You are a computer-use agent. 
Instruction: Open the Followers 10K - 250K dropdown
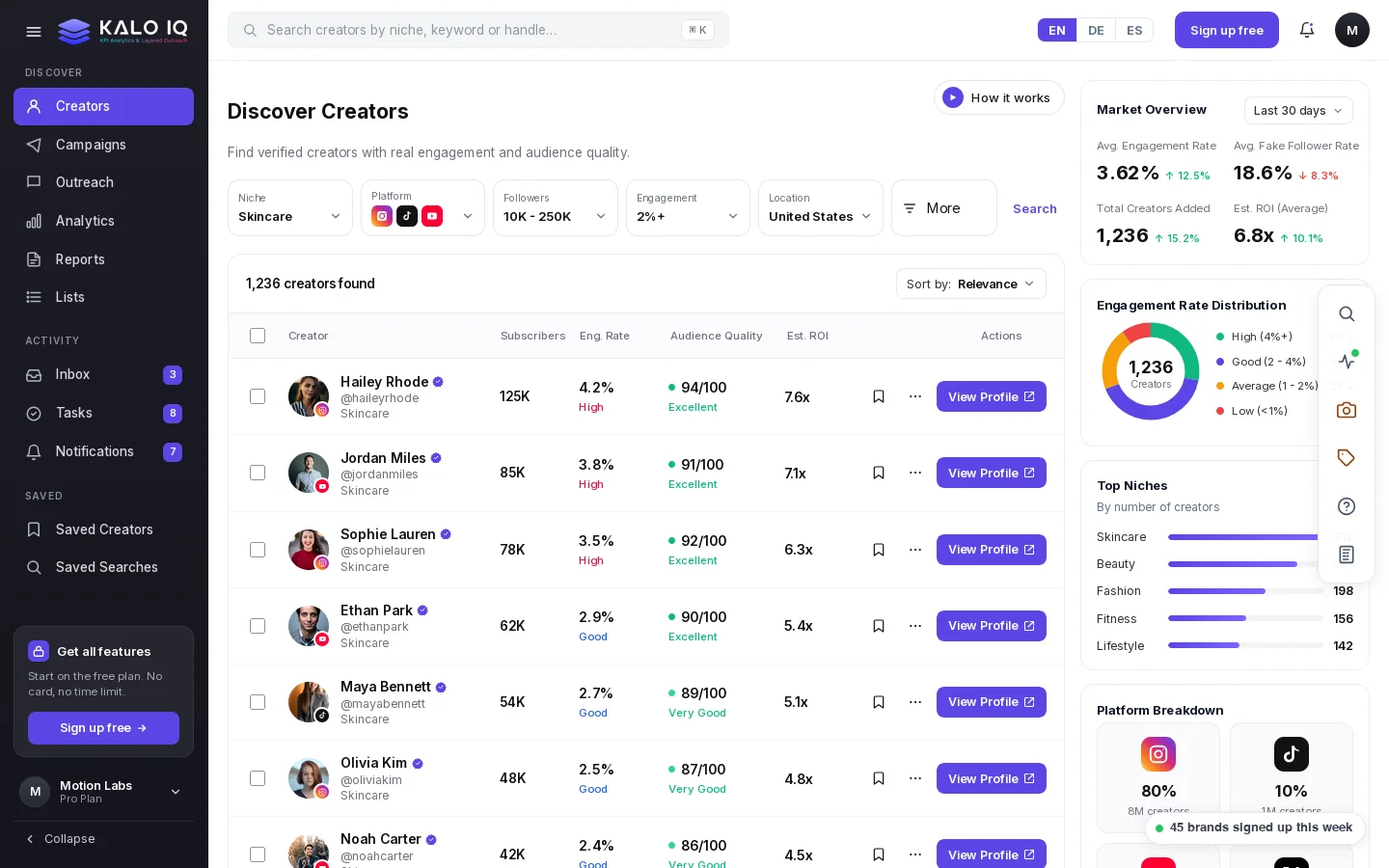point(556,207)
